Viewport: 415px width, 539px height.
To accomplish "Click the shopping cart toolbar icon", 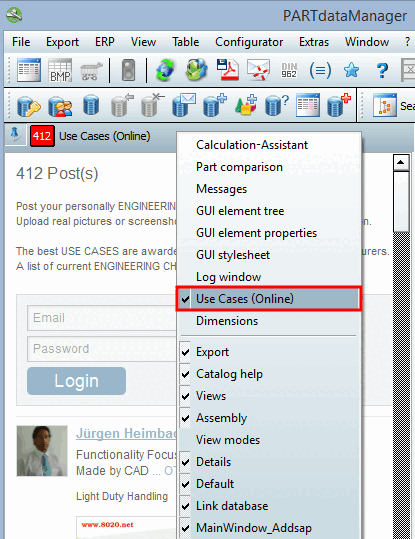I will 91,72.
